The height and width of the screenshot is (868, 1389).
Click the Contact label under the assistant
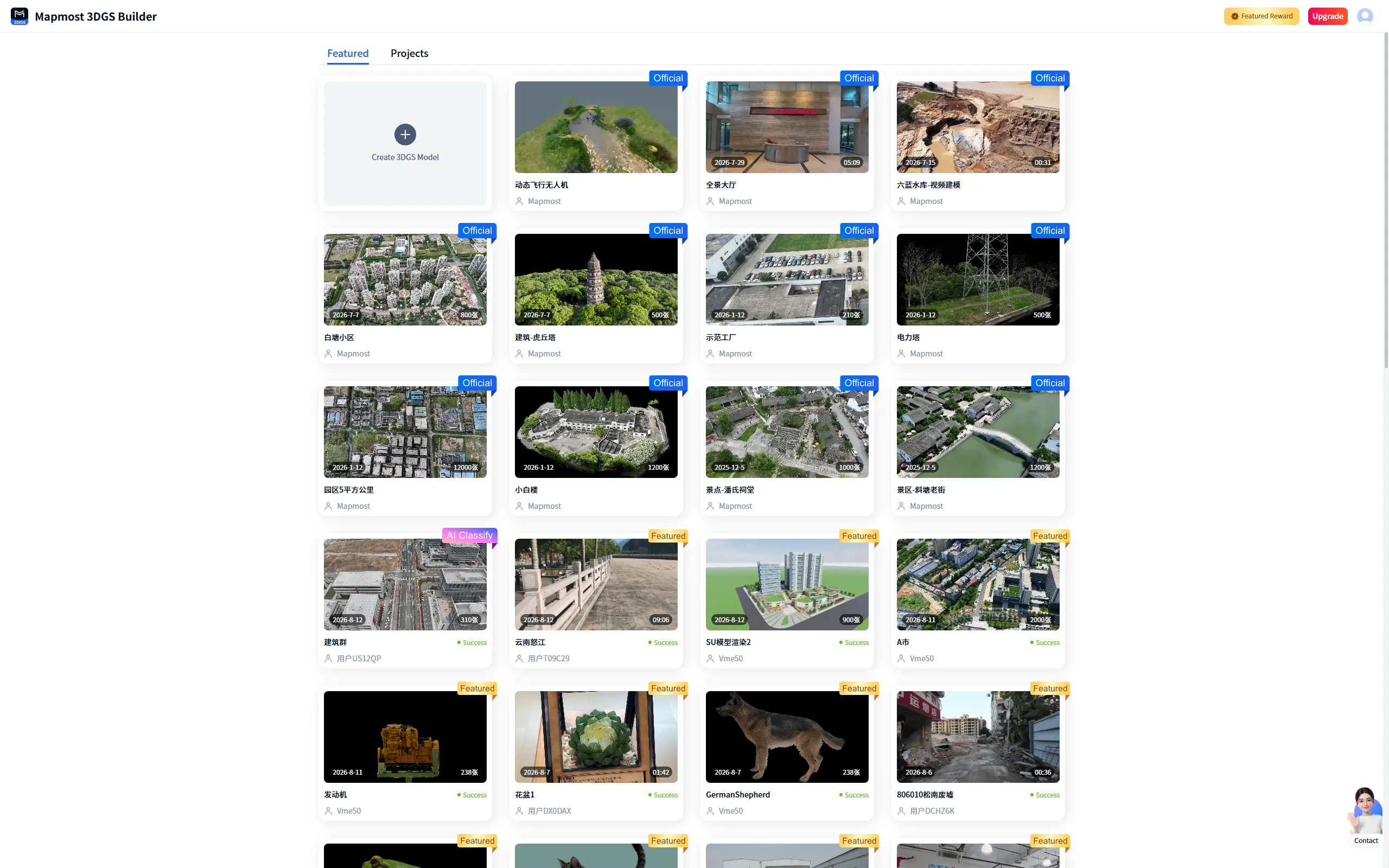click(x=1366, y=840)
